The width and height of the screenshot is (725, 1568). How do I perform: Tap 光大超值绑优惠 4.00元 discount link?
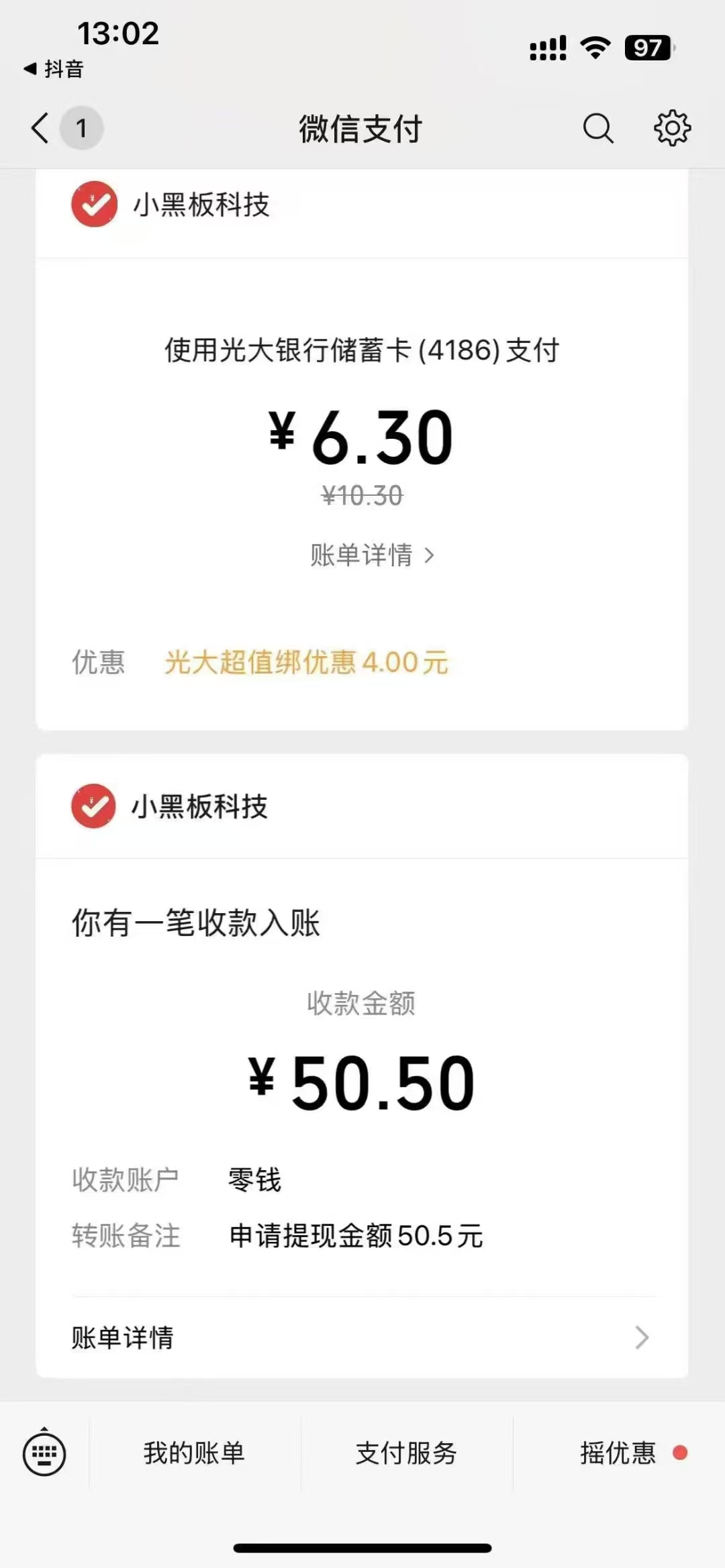click(x=306, y=662)
